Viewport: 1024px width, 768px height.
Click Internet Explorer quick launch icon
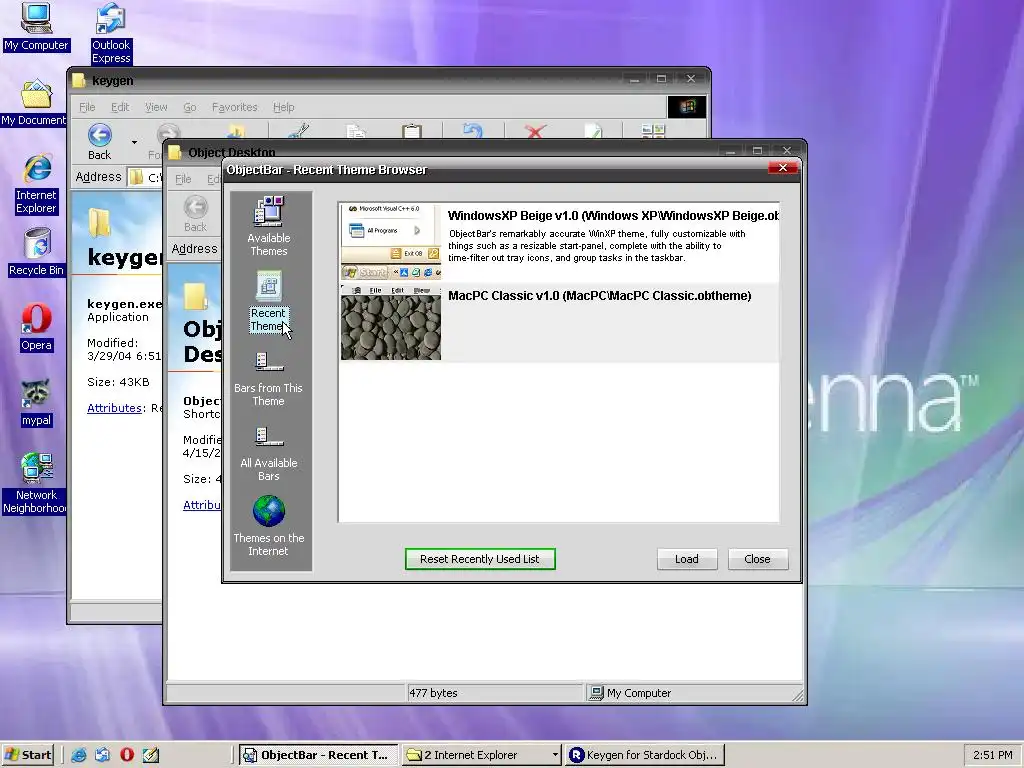coord(79,755)
